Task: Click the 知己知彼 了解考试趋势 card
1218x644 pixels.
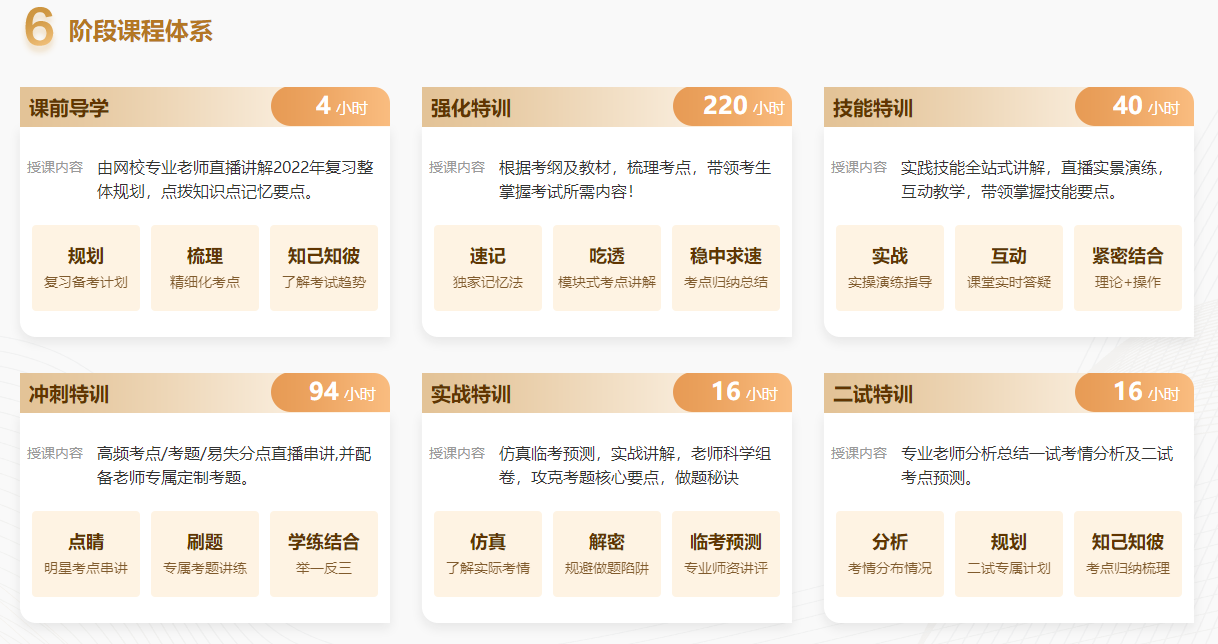Action: coord(323,267)
